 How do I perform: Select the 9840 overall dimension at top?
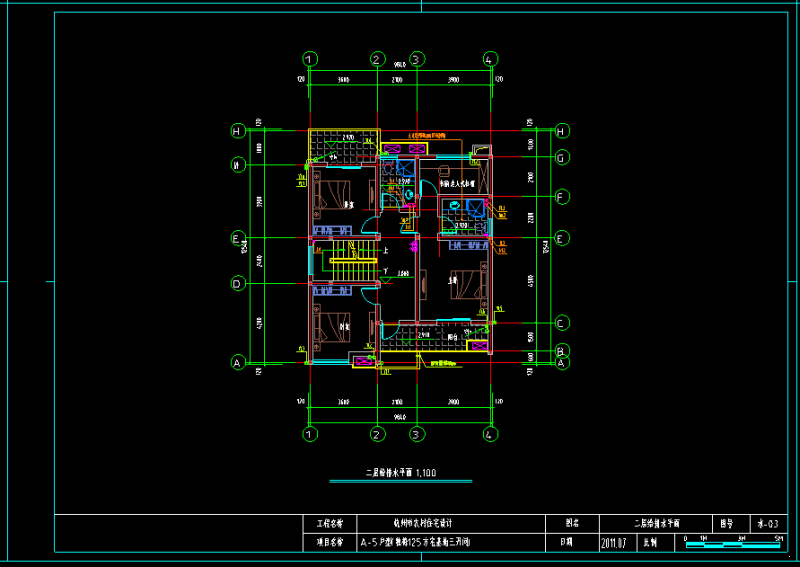(x=399, y=68)
